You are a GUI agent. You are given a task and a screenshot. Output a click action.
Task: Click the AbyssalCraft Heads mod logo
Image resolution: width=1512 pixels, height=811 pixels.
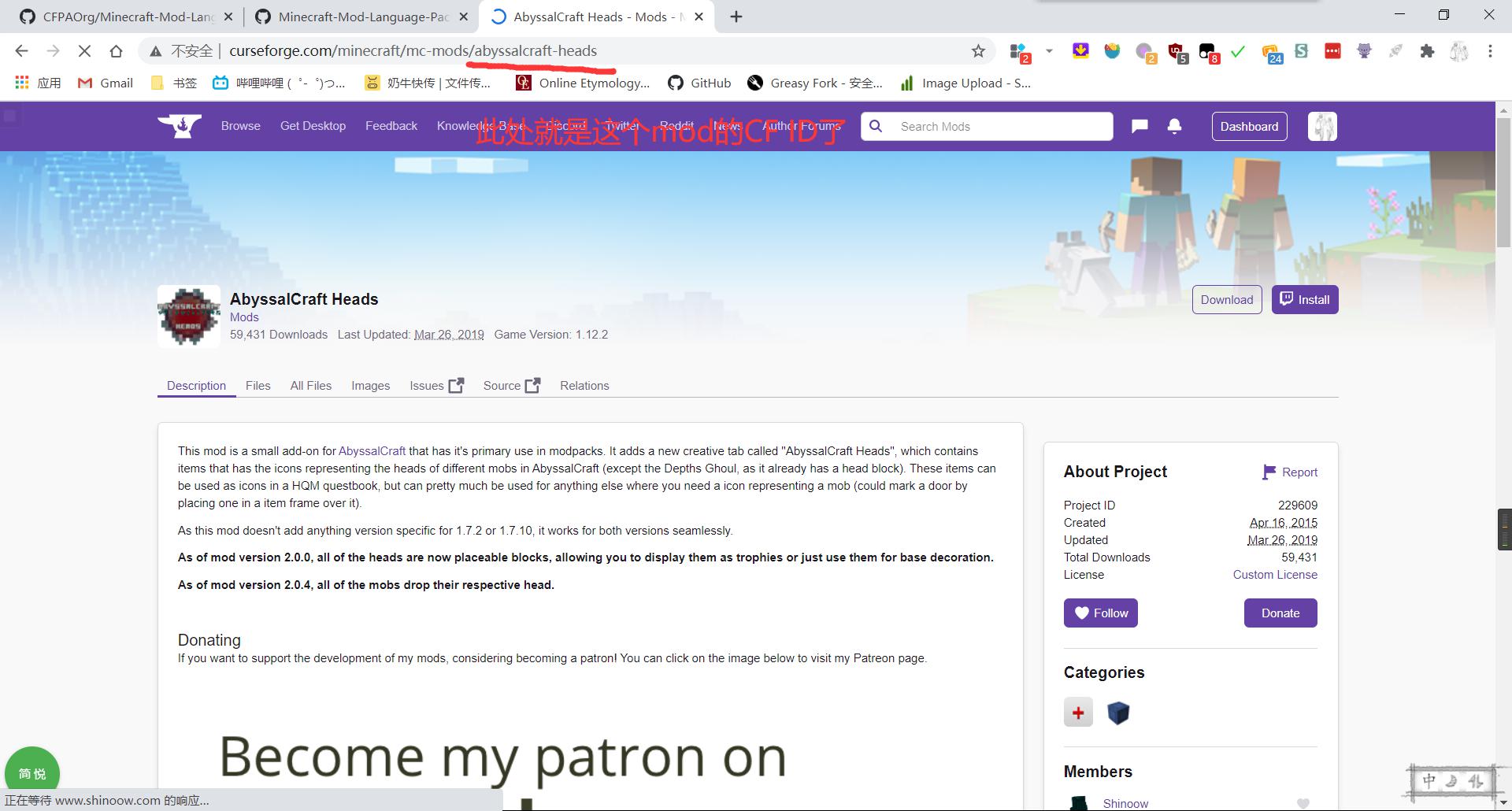pos(189,316)
